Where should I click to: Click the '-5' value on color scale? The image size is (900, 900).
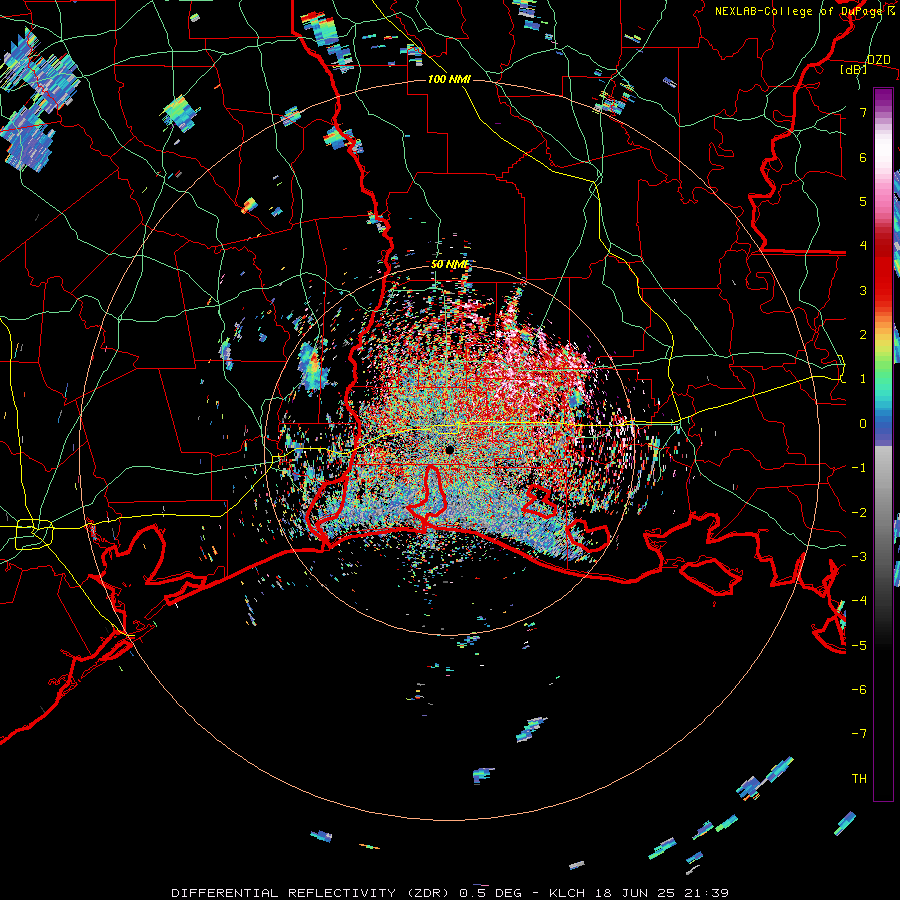(859, 645)
